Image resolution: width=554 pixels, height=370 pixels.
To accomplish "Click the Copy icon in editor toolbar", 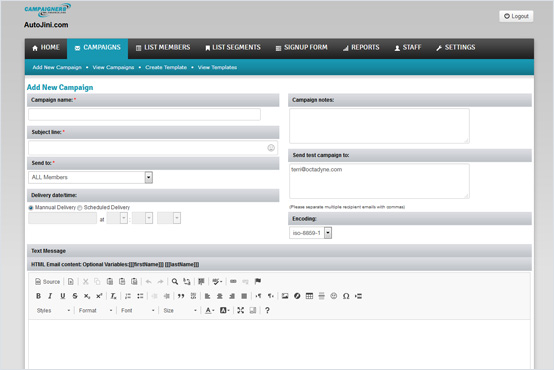I will click(97, 282).
